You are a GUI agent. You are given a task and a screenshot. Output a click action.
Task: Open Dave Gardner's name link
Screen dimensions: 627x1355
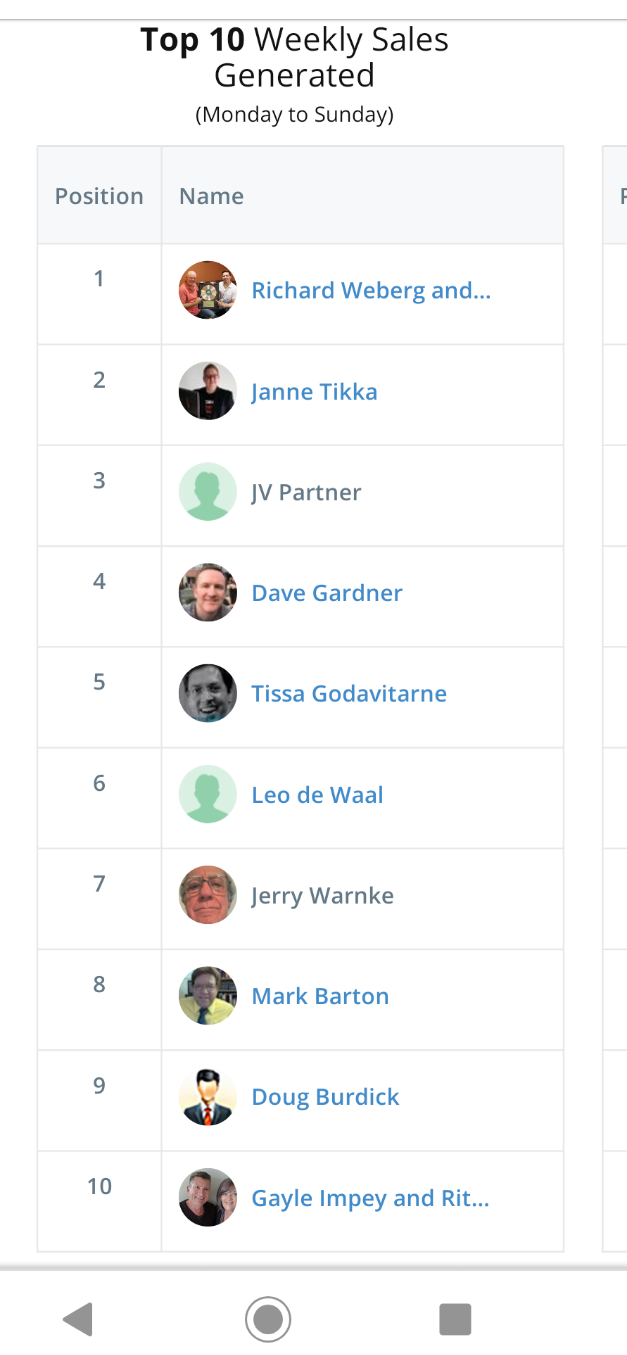tap(327, 593)
